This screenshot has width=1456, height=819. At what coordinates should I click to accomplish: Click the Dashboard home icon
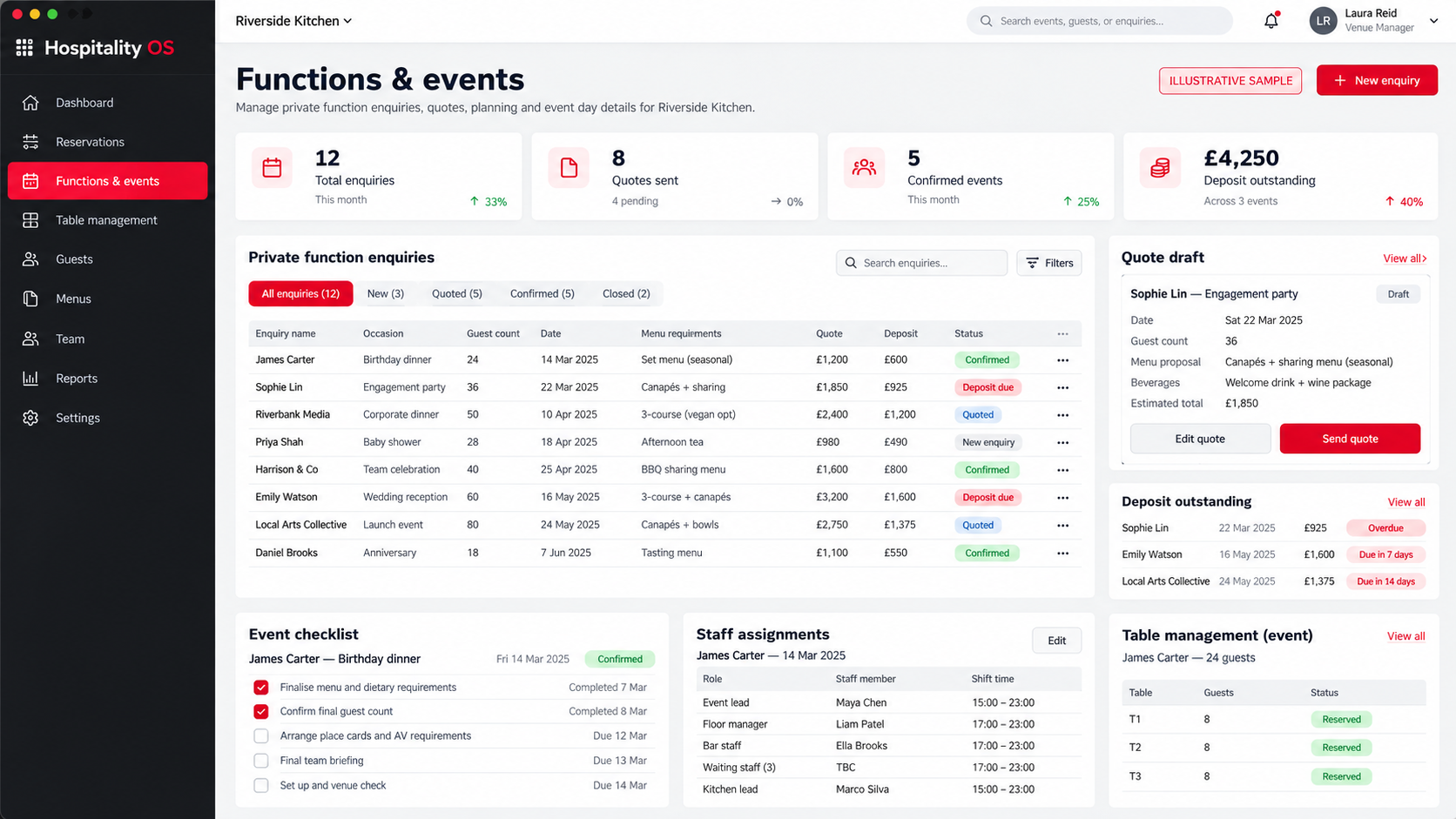[30, 103]
